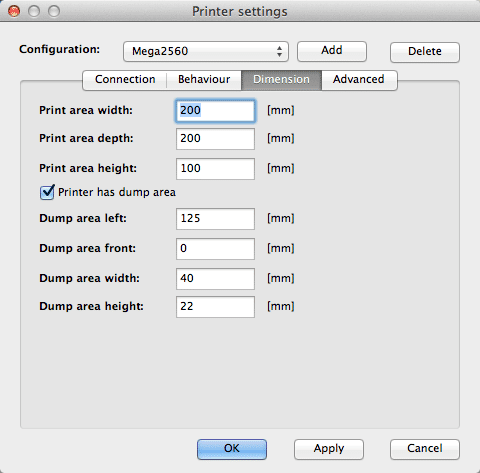Focus the Dump area front field

(x=215, y=249)
